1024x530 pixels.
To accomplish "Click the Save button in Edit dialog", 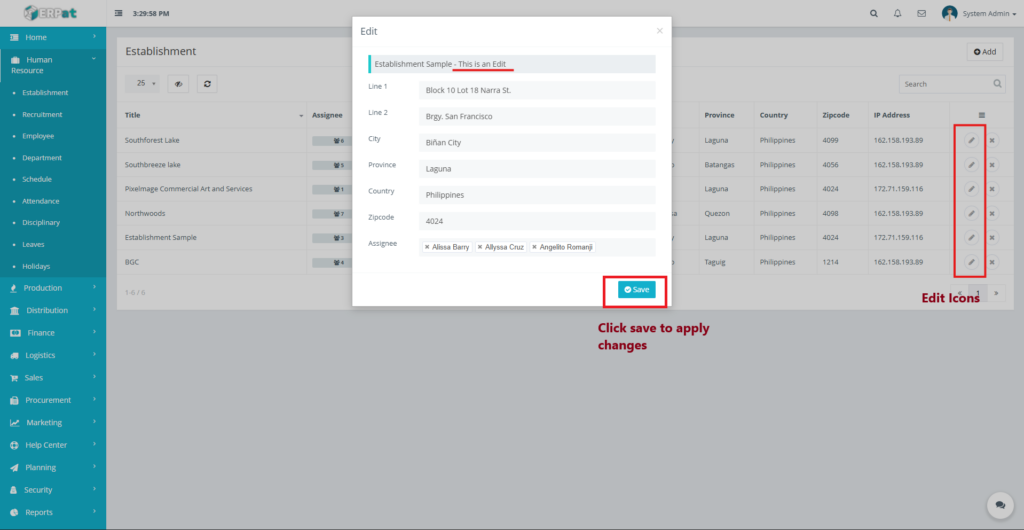I will (x=636, y=290).
